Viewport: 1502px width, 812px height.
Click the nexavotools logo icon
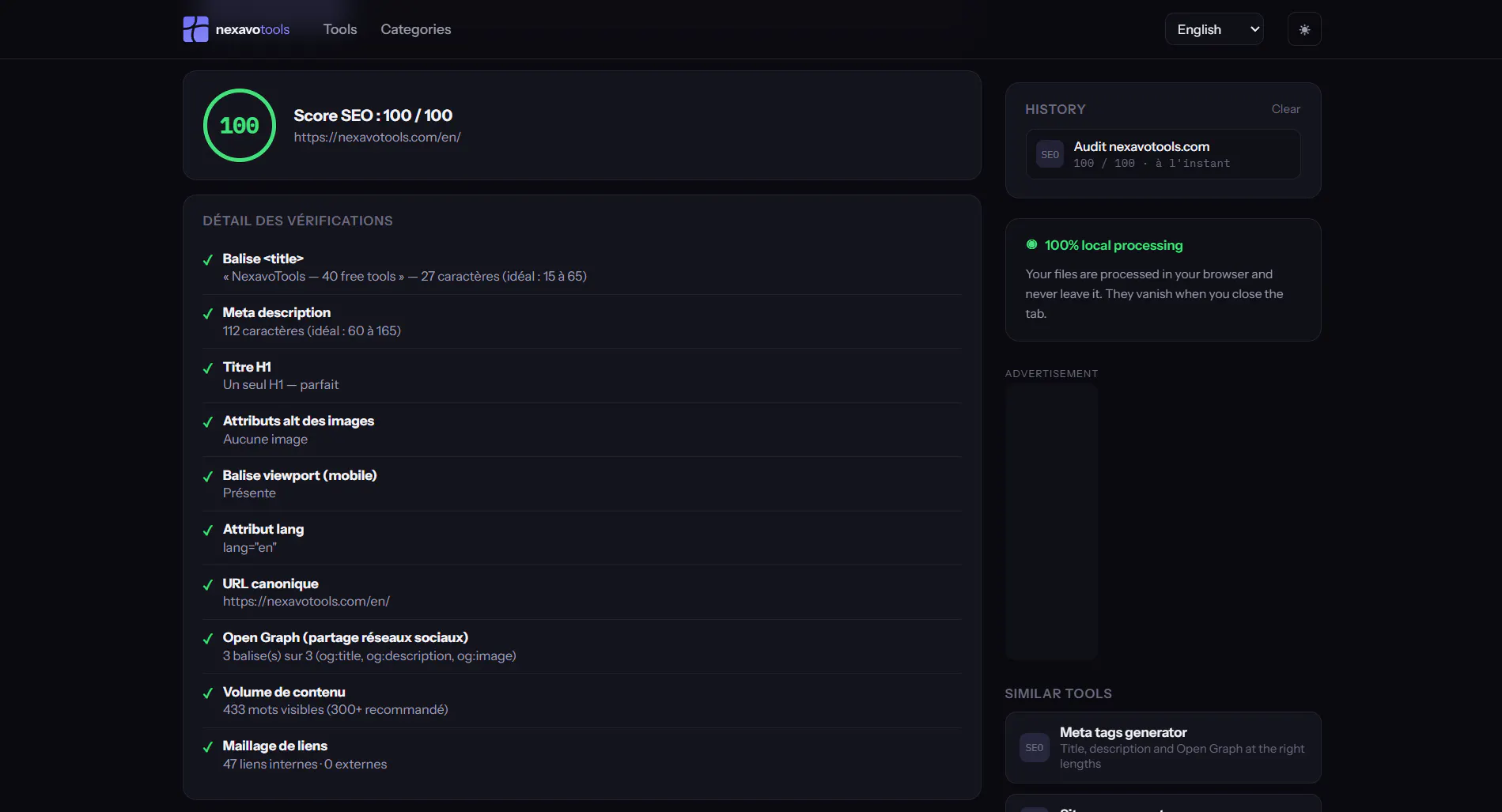pyautogui.click(x=195, y=29)
